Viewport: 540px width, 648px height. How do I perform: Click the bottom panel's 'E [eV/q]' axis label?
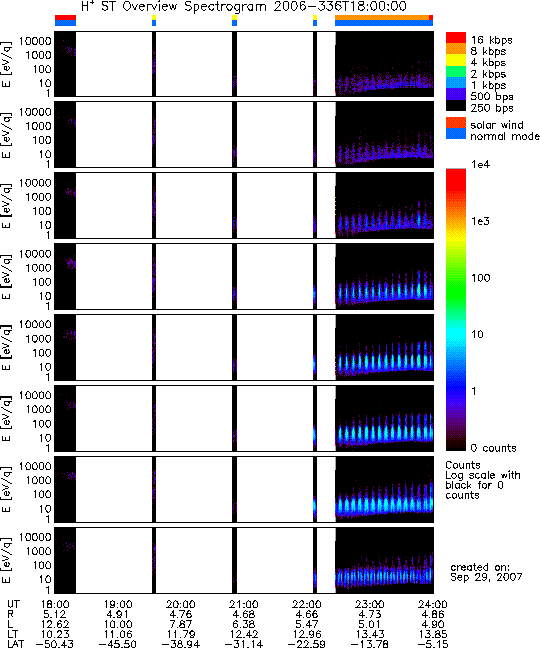[7, 560]
